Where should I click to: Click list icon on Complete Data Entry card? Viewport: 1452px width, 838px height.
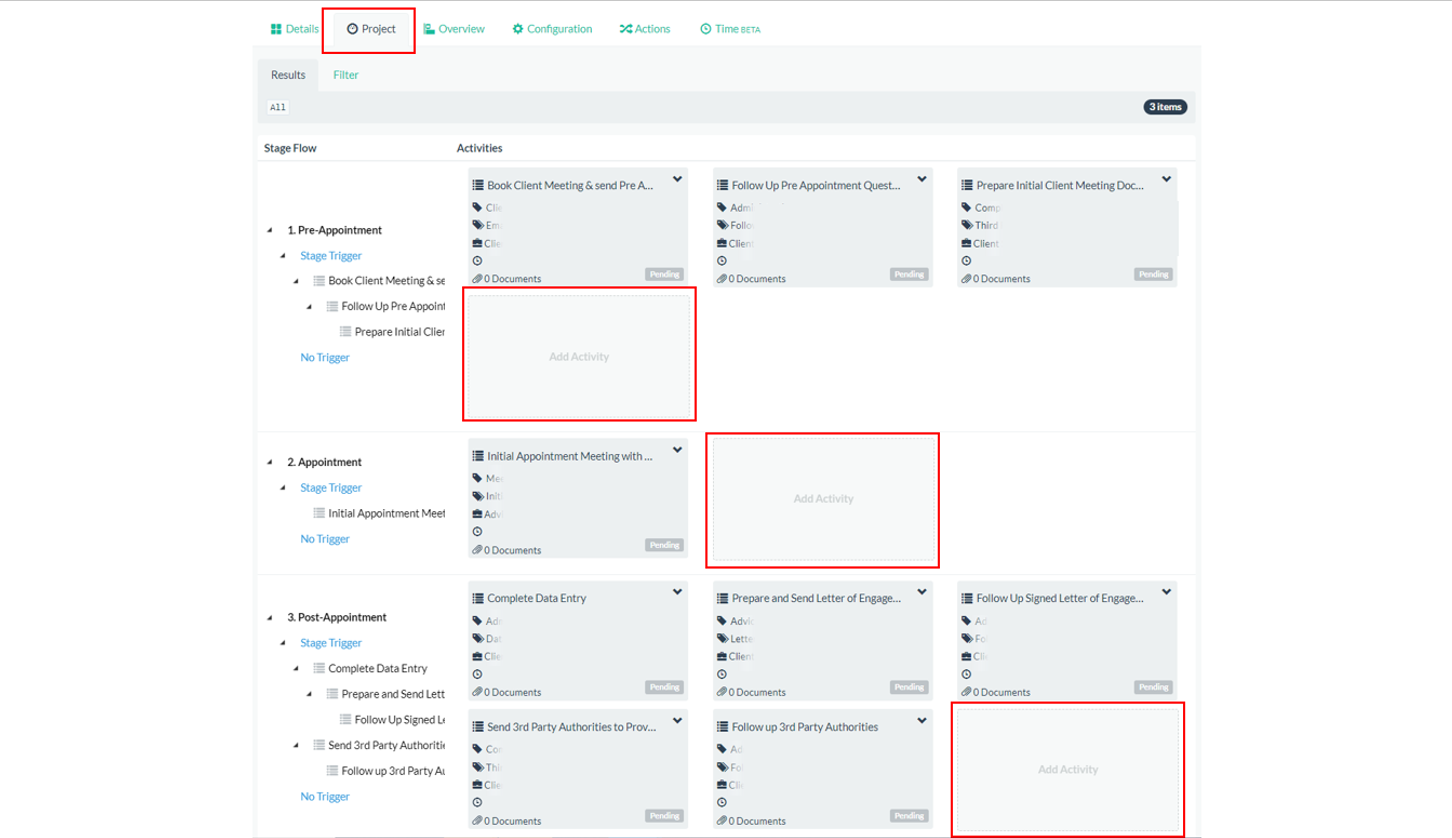click(x=477, y=599)
